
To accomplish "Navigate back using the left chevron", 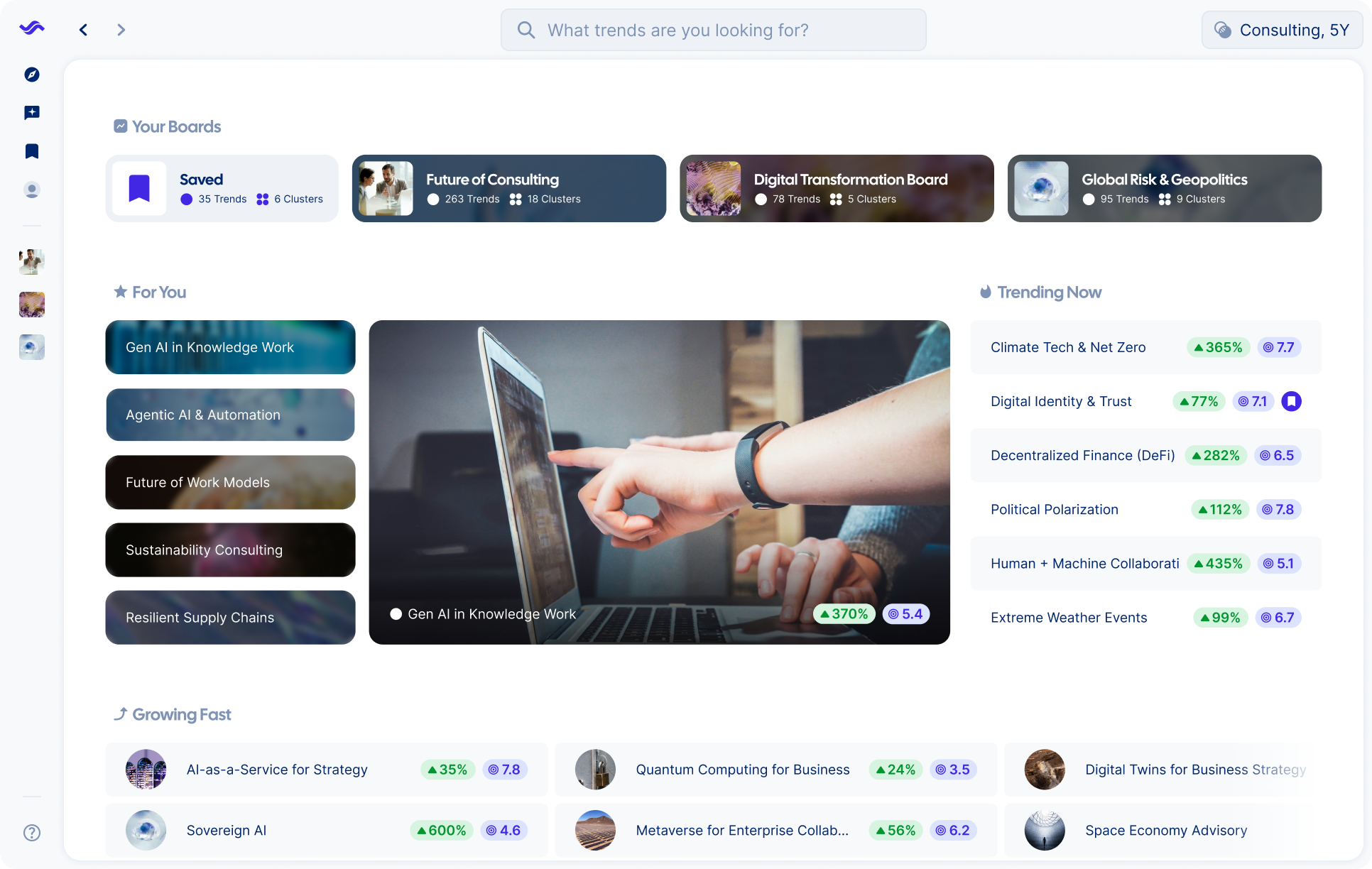I will pos(83,30).
